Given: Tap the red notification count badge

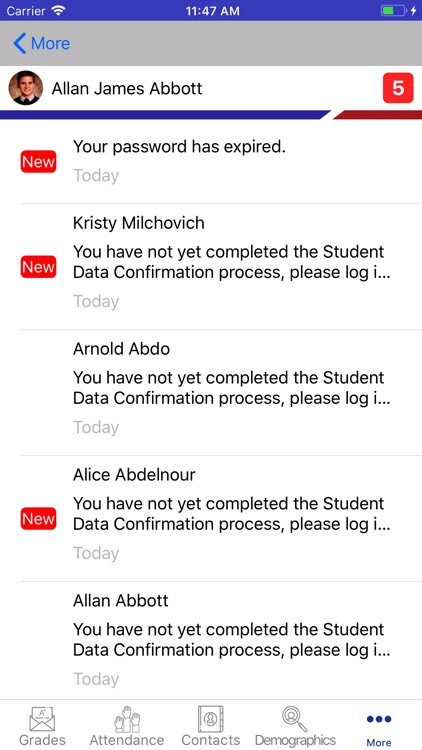Looking at the screenshot, I should pos(398,88).
